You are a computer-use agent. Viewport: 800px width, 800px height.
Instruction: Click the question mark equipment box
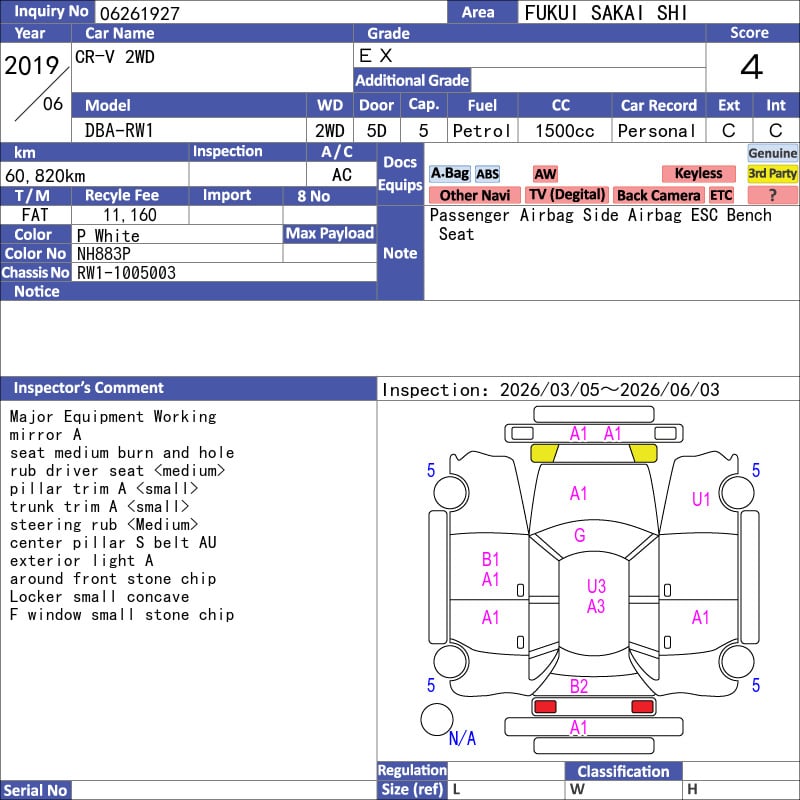[773, 195]
